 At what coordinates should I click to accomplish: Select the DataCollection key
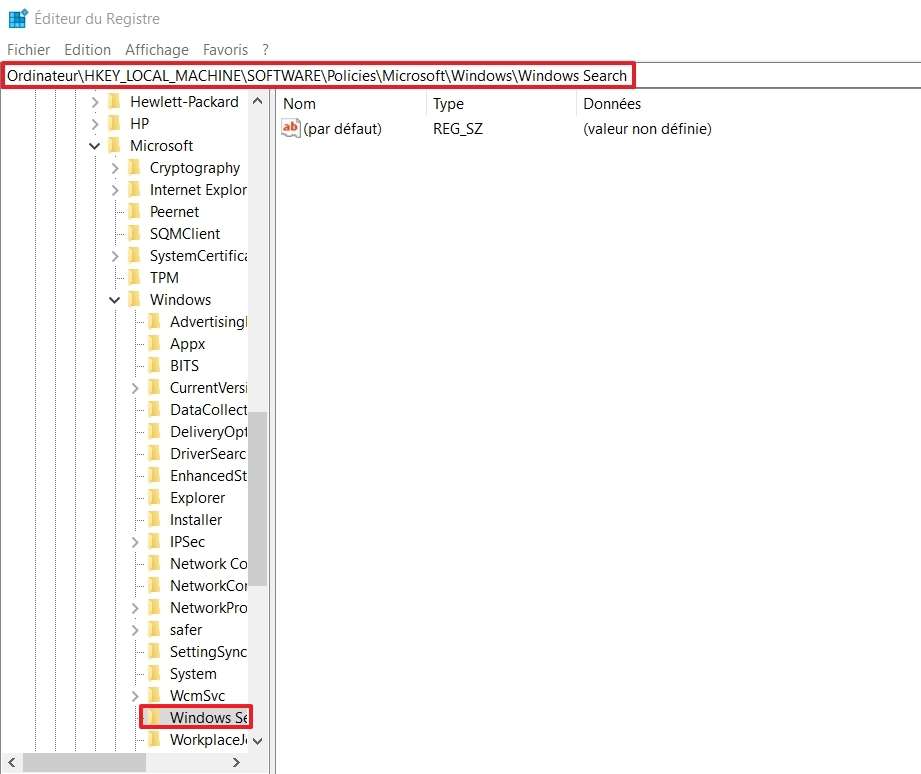click(209, 410)
